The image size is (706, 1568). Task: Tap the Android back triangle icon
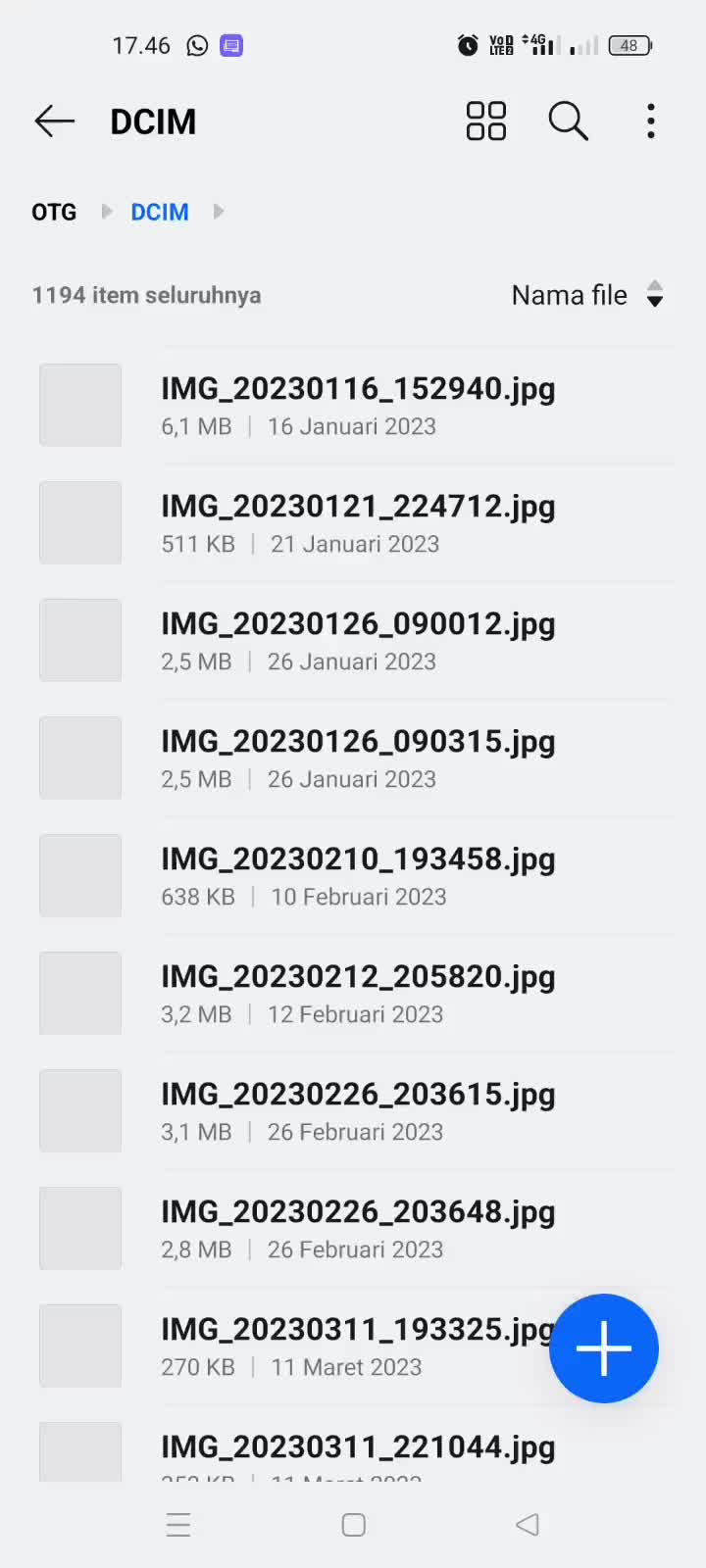point(528,1525)
